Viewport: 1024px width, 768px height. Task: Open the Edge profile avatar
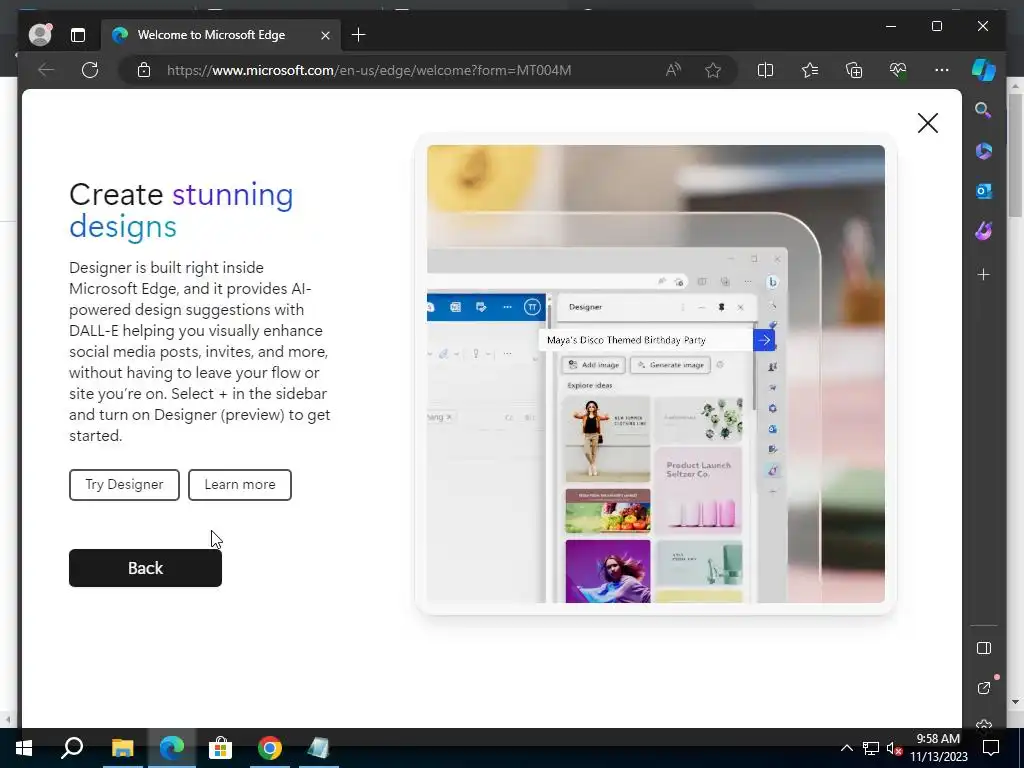click(x=40, y=35)
